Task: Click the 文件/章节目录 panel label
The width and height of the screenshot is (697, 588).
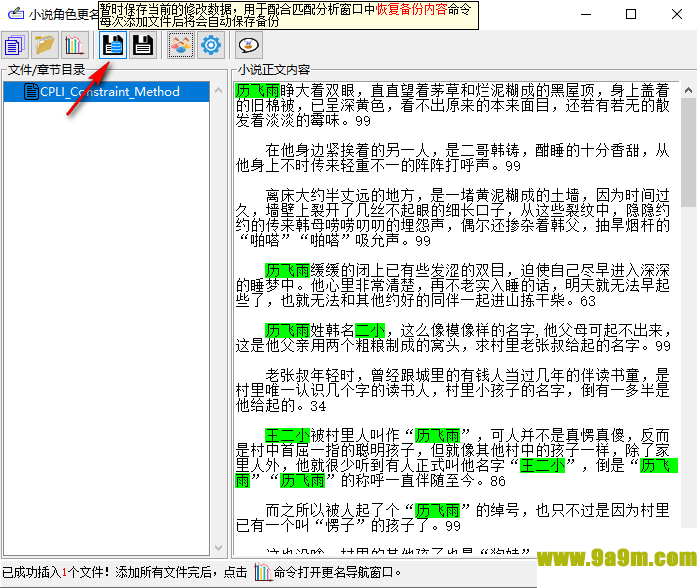Action: coord(46,70)
